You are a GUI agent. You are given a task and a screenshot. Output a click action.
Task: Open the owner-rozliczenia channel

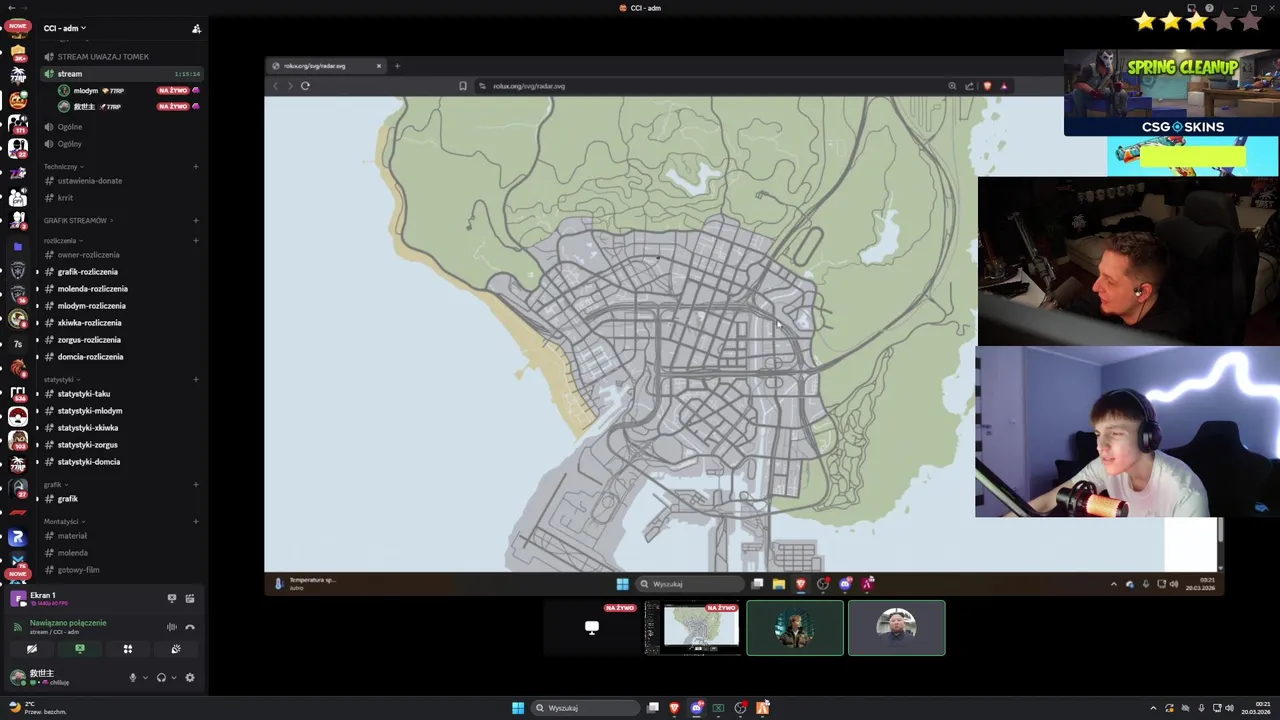(121, 255)
